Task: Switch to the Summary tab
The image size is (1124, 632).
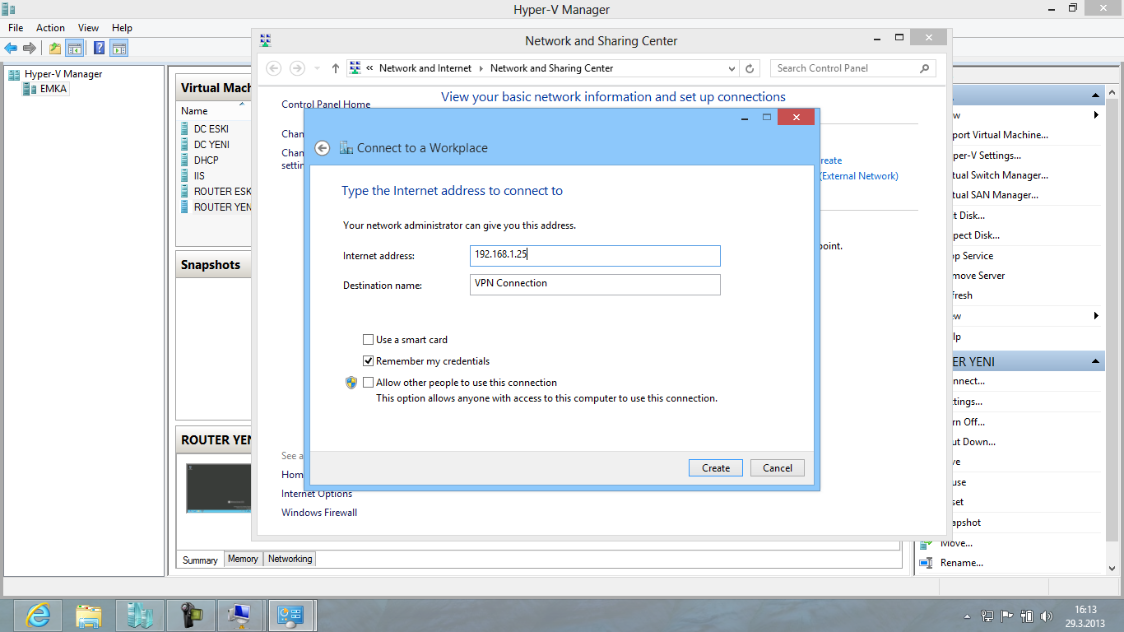Action: pos(200,560)
